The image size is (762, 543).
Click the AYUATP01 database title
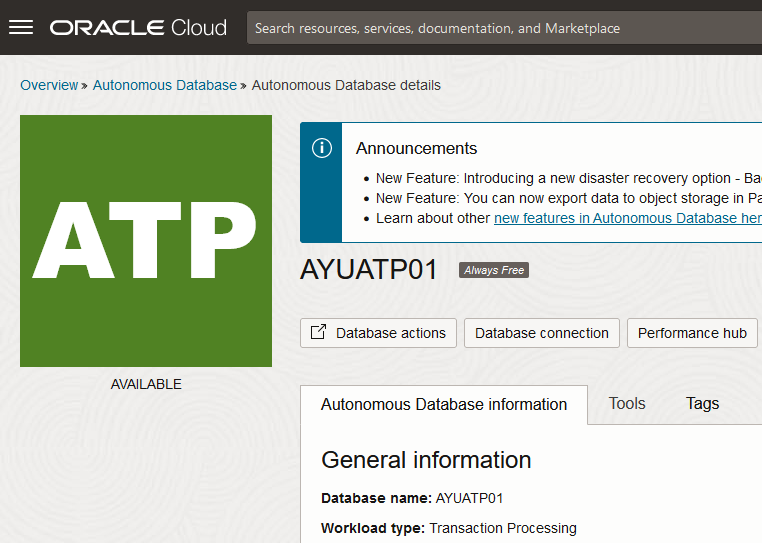pyautogui.click(x=369, y=269)
